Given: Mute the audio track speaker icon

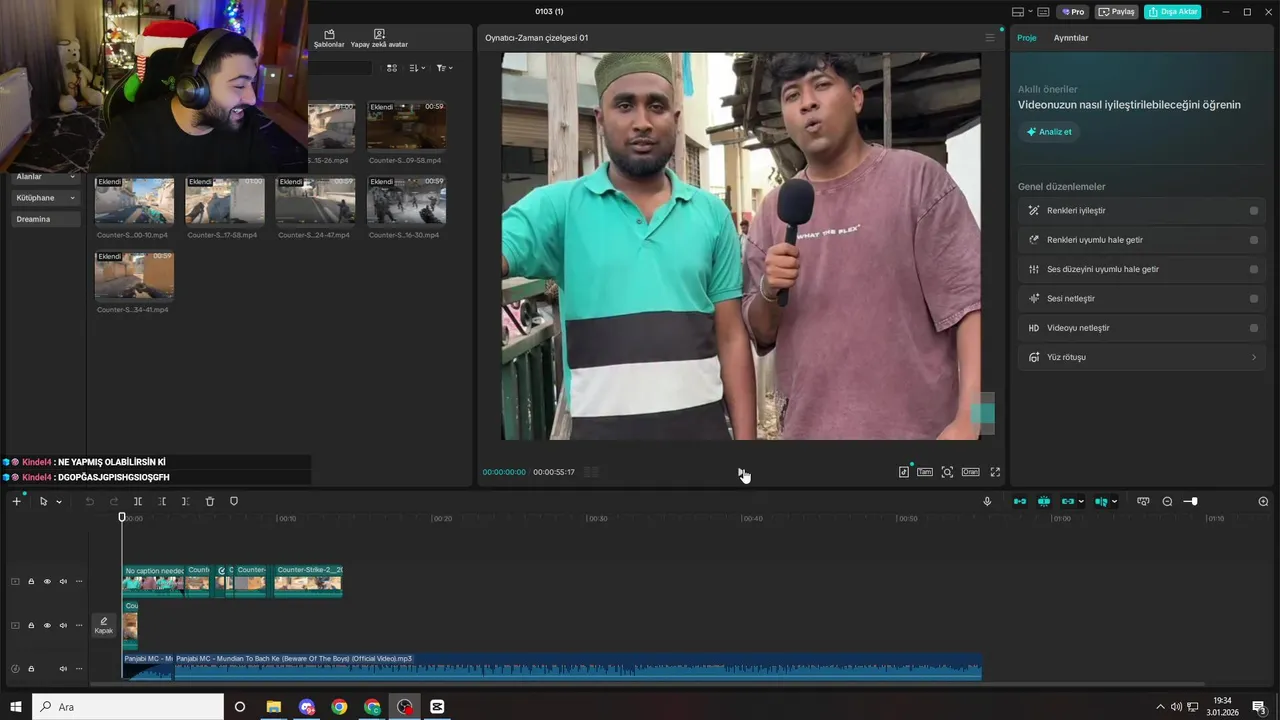Looking at the screenshot, I should click(63, 669).
